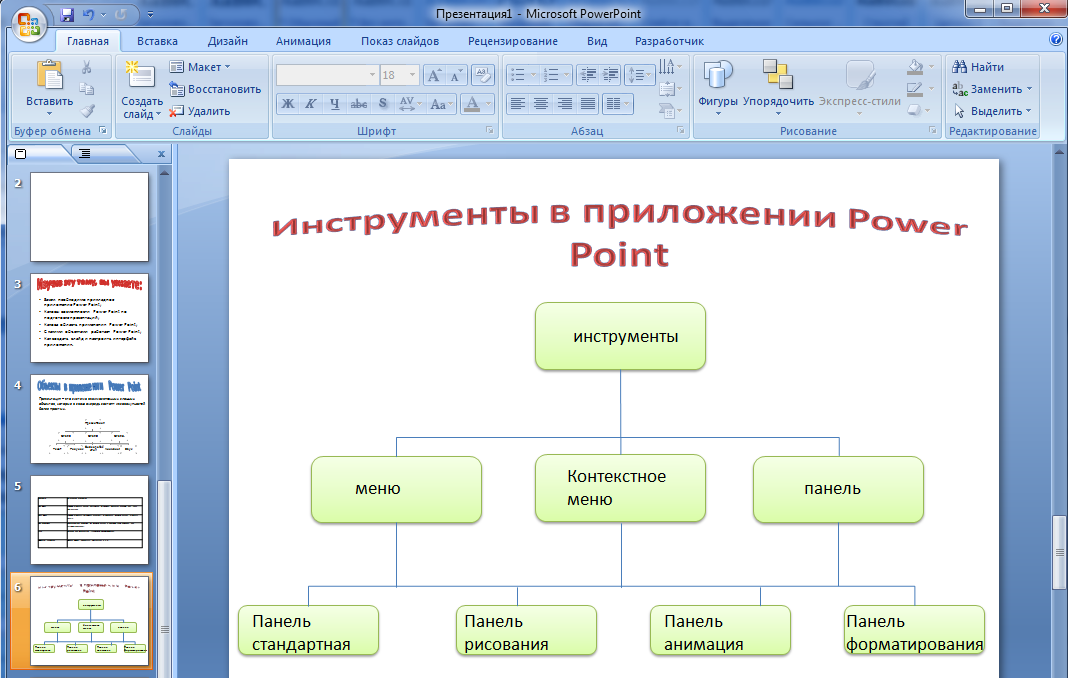Toggle text shadow (S)
The image size is (1068, 678).
383,104
